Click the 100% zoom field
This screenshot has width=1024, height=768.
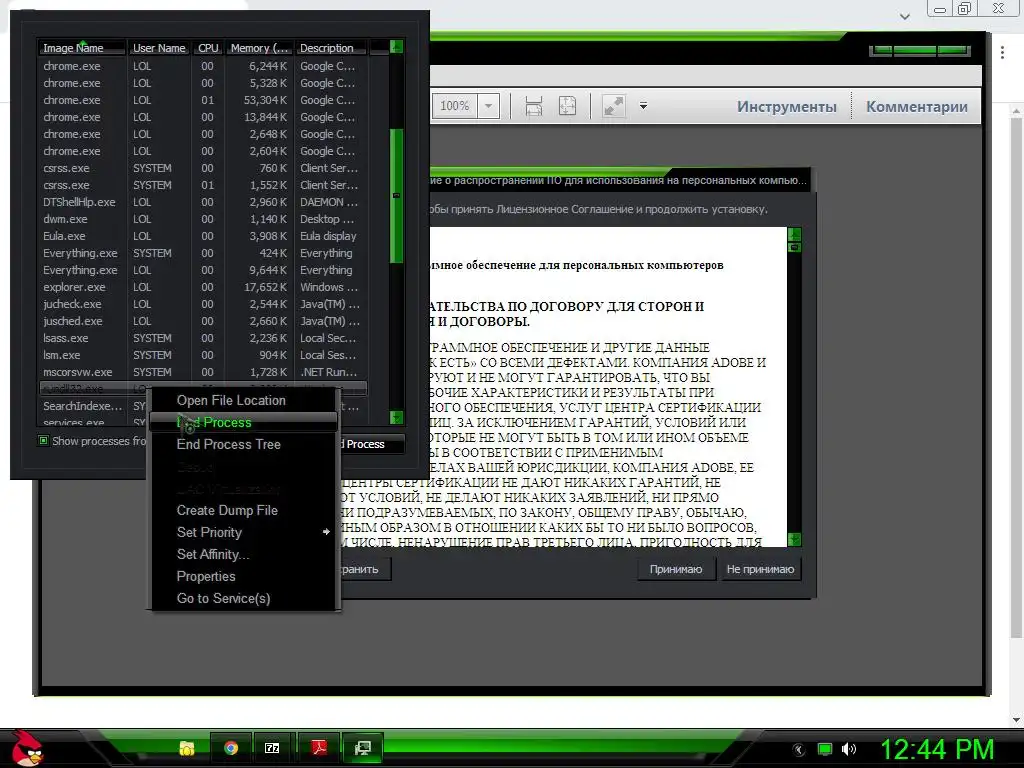point(455,106)
